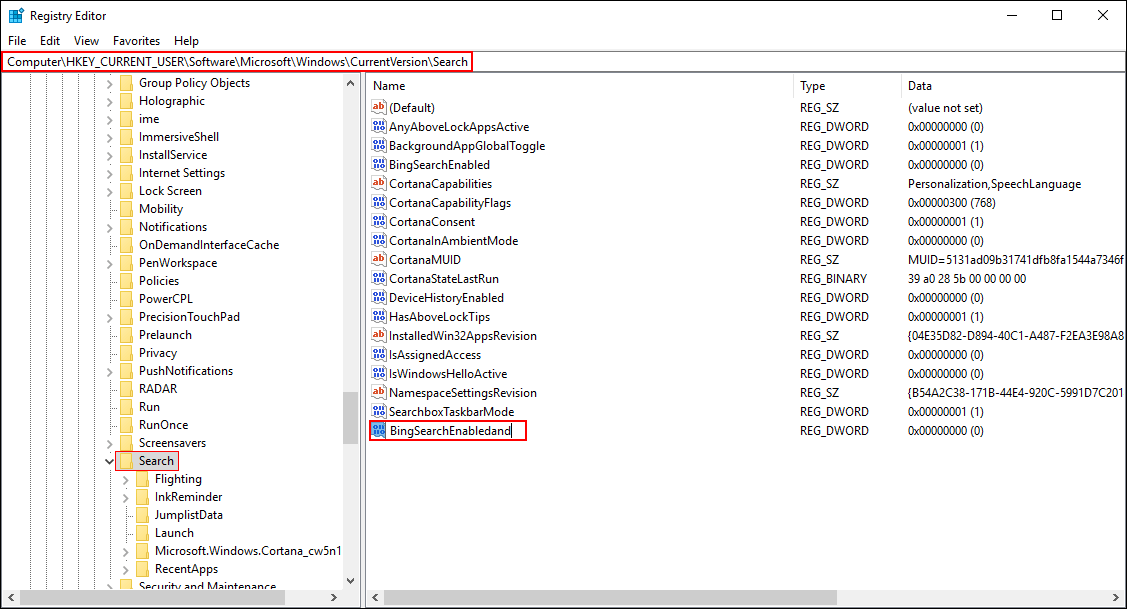1127x609 pixels.
Task: Click the 0x00000300 (768) data cell
Action: pyautogui.click(x=952, y=203)
